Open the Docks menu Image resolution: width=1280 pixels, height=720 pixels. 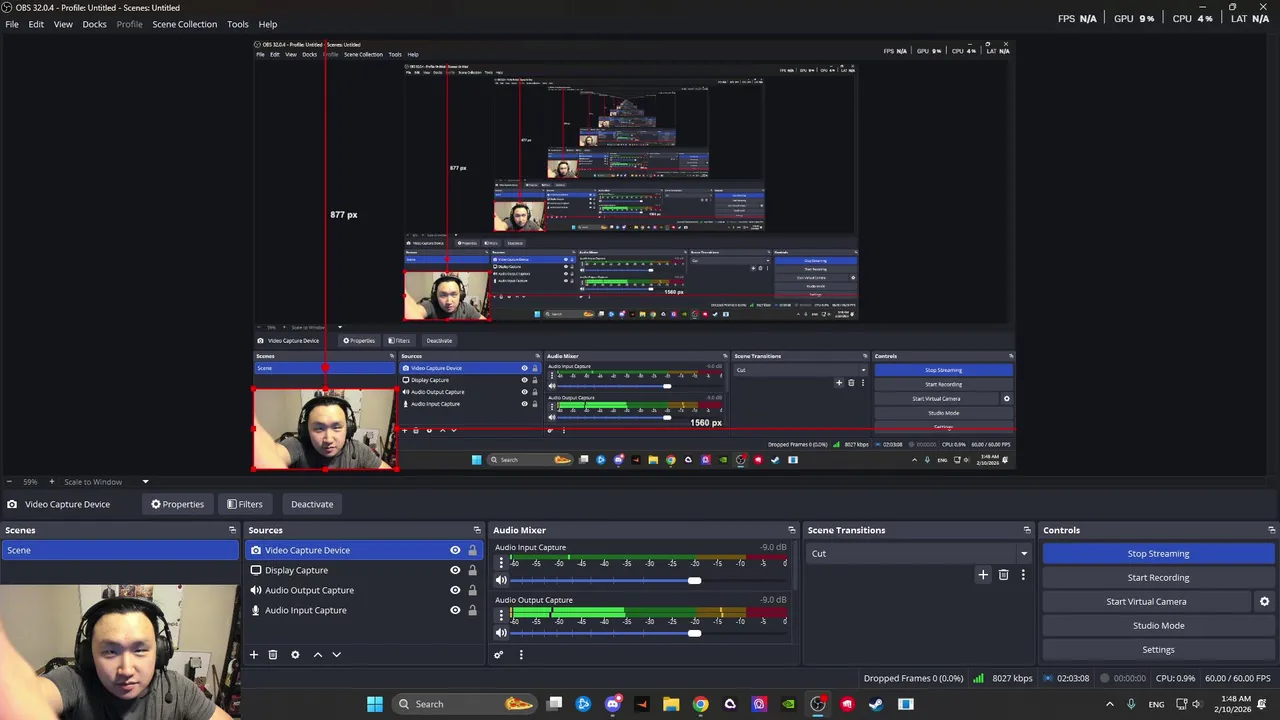[94, 24]
